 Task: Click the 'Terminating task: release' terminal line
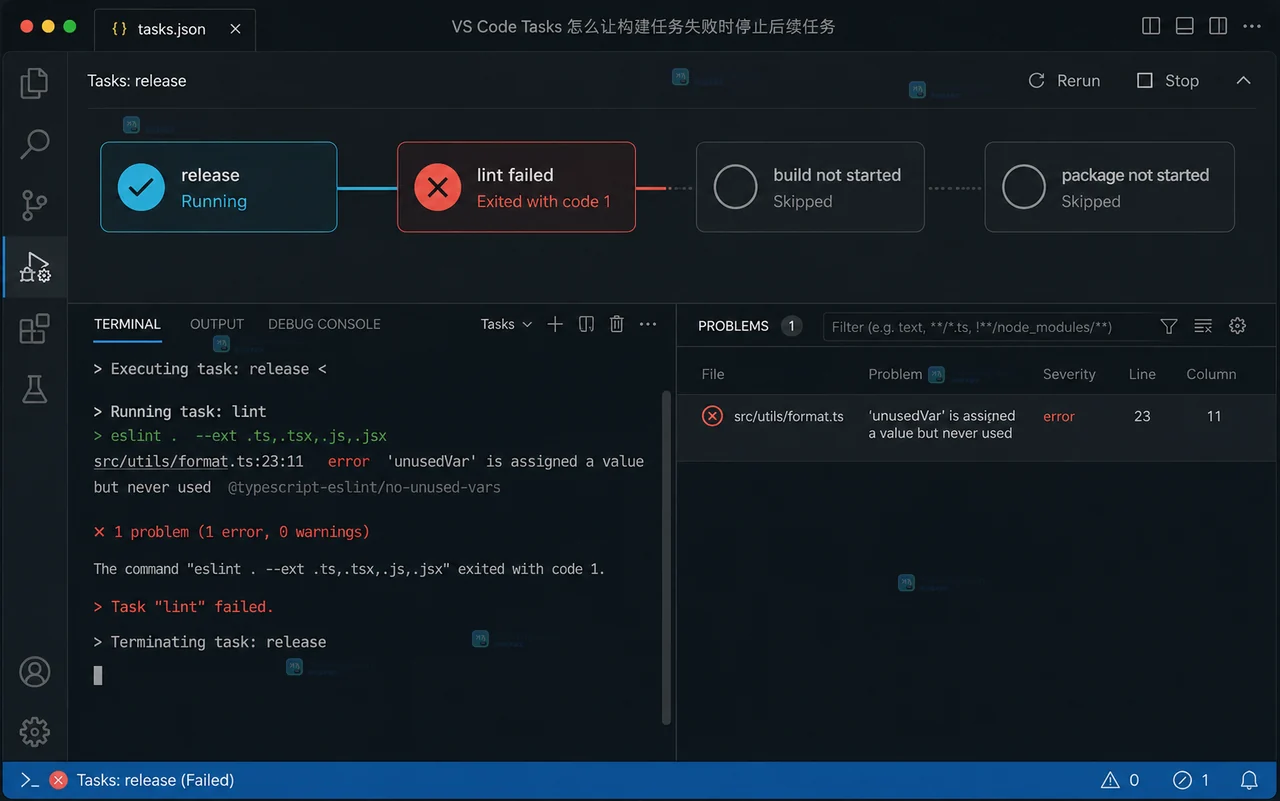click(x=210, y=642)
